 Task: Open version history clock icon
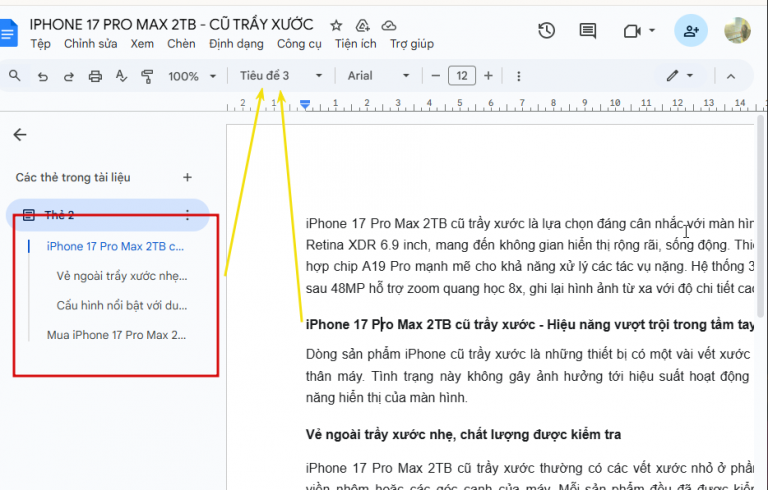(x=546, y=31)
